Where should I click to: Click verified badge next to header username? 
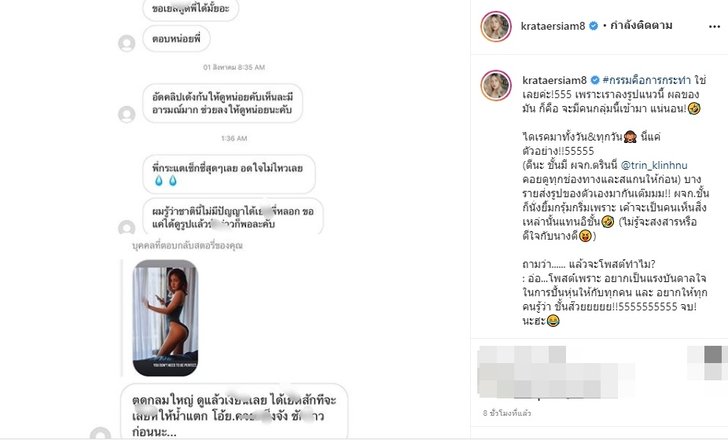click(x=593, y=26)
